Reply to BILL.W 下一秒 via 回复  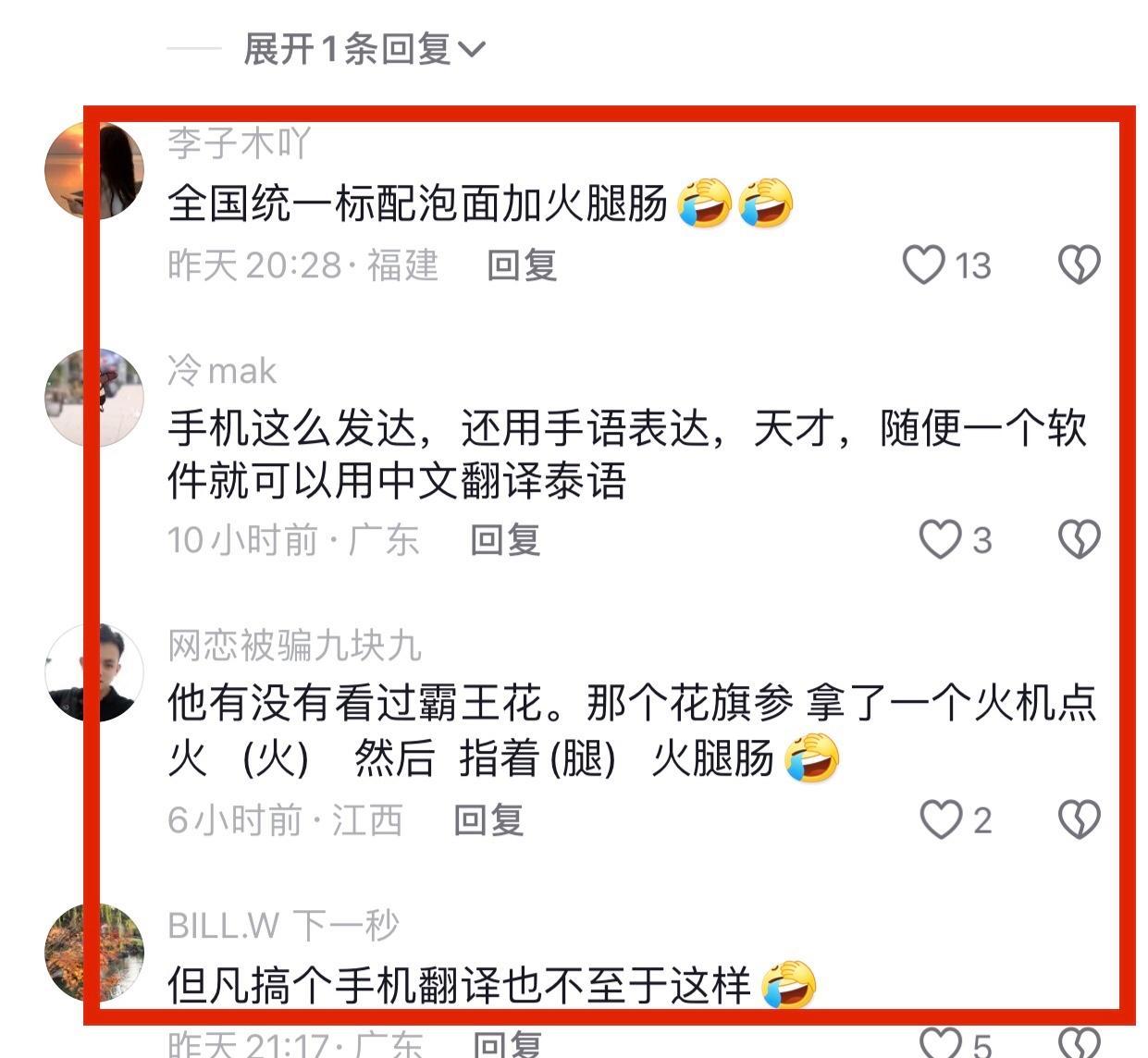(507, 1044)
